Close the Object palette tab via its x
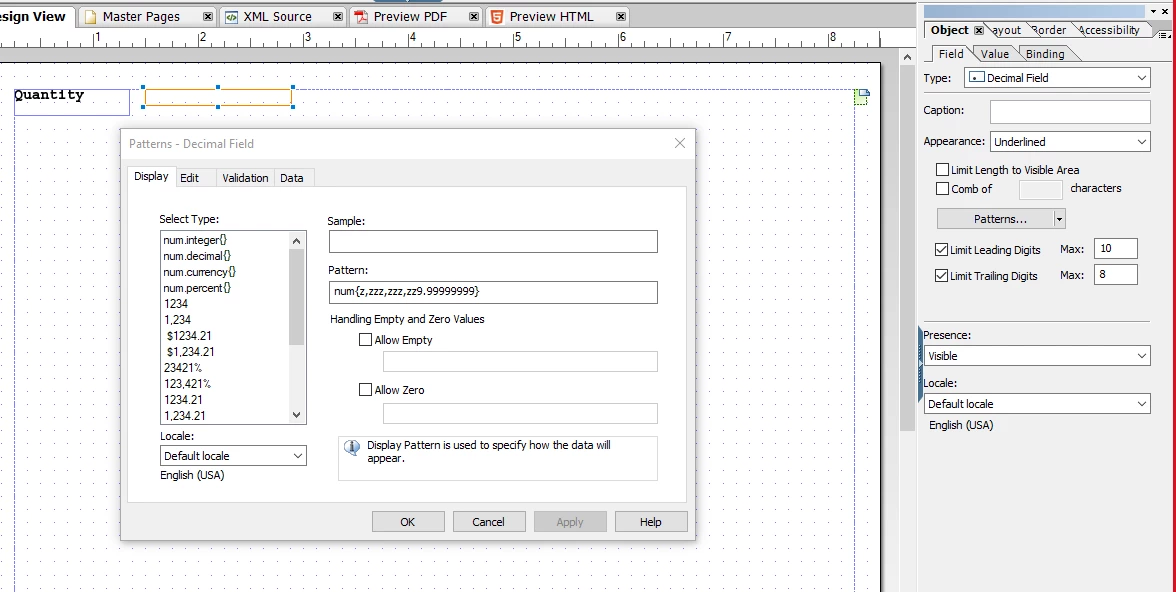Image resolution: width=1176 pixels, height=592 pixels. coord(979,30)
